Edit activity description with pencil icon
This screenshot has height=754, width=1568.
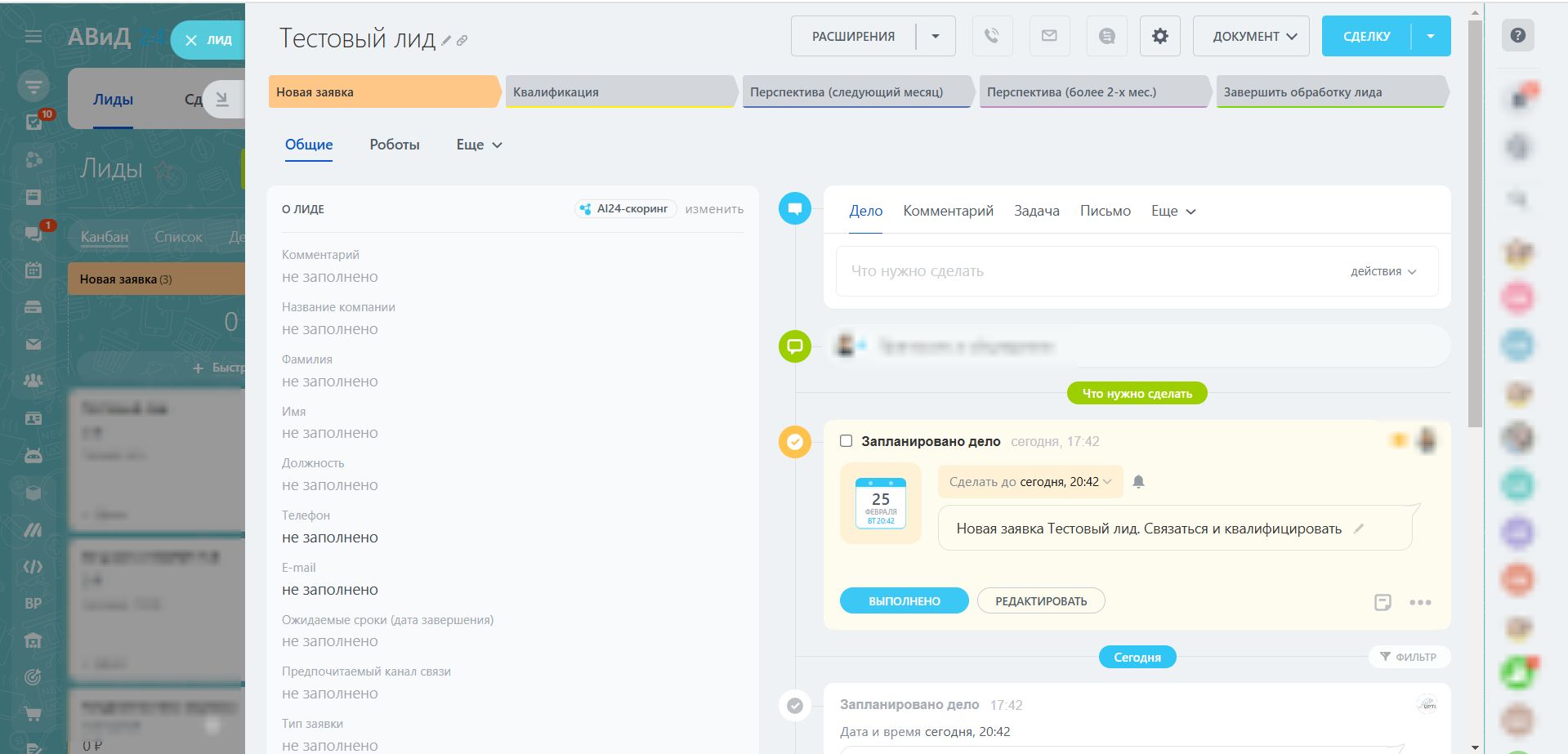1359,529
